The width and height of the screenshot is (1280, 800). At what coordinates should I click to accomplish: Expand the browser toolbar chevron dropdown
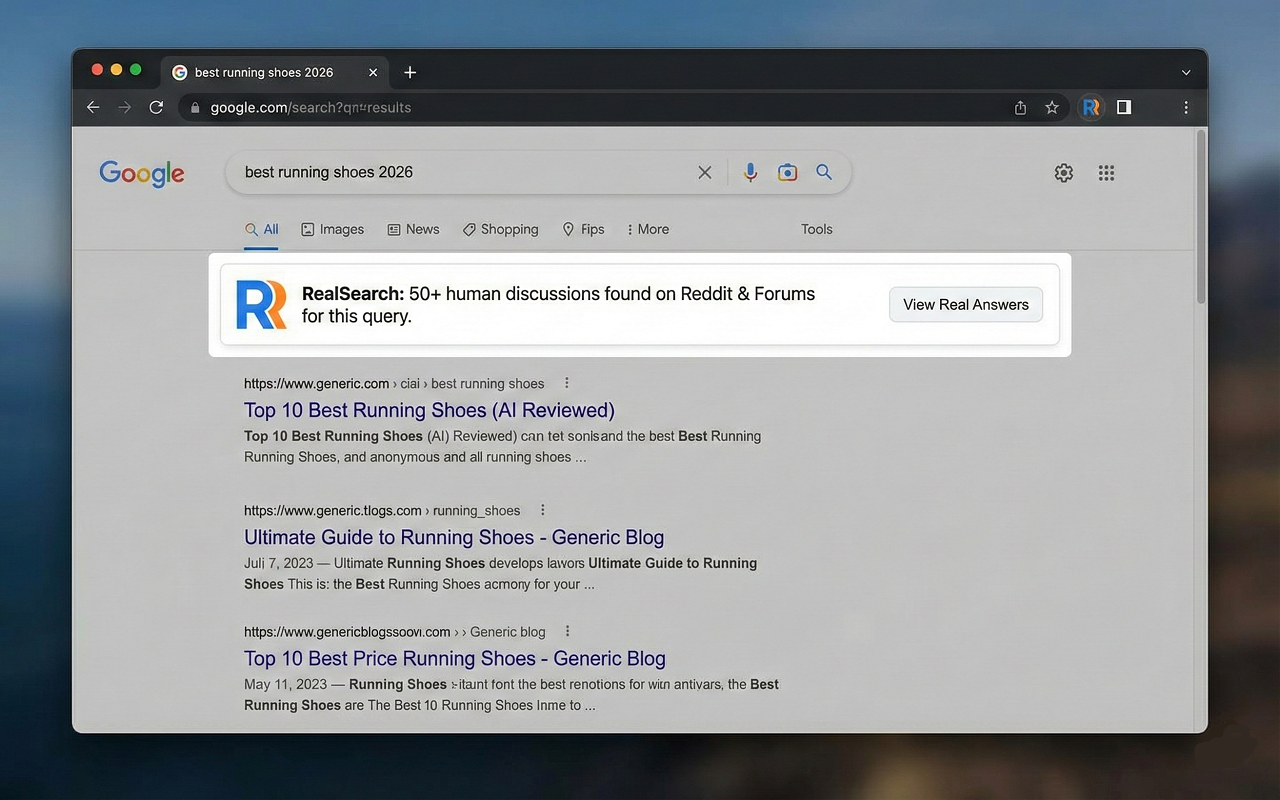point(1185,71)
